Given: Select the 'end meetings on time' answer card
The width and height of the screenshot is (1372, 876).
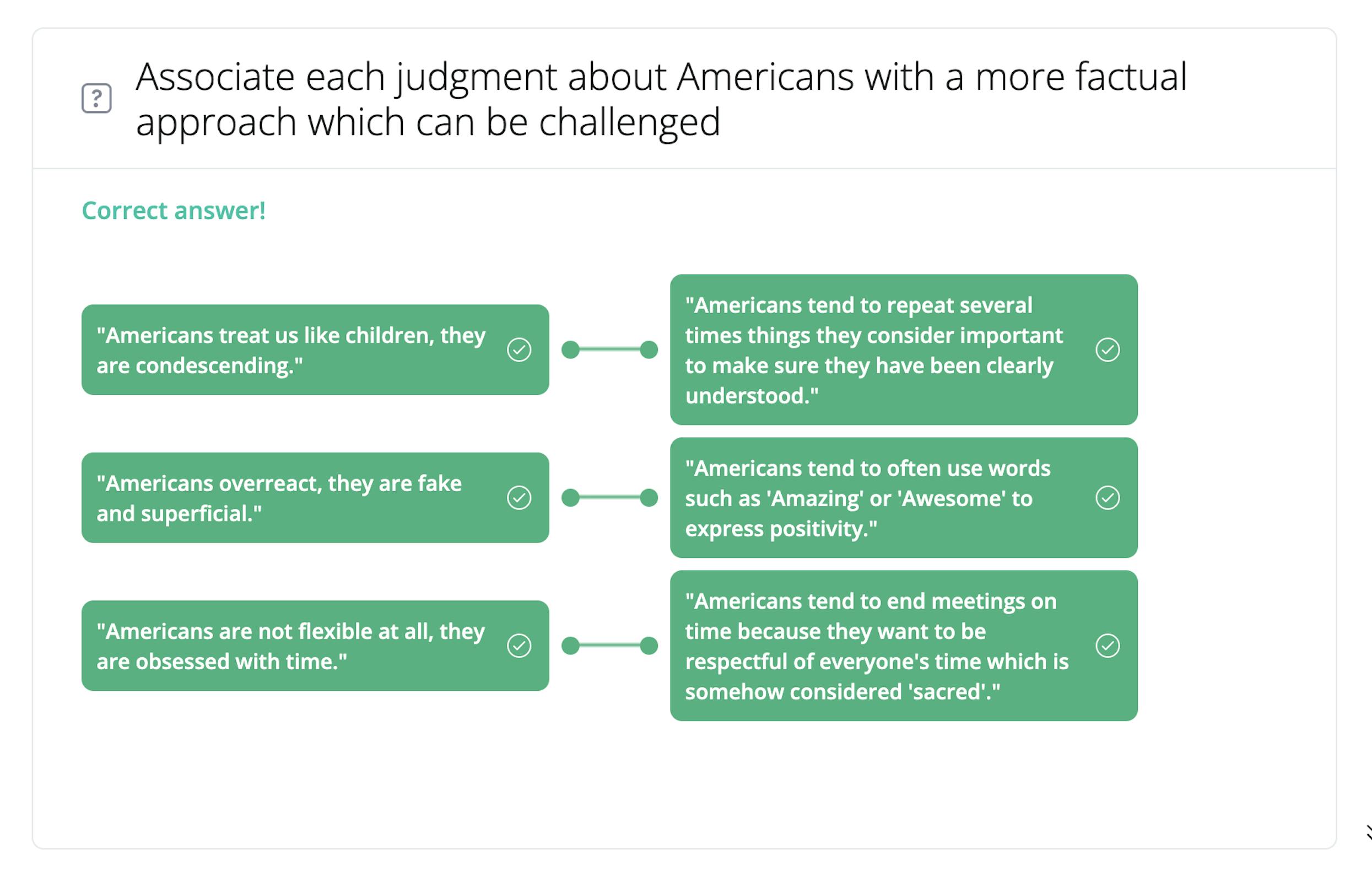Looking at the screenshot, I should 904,646.
